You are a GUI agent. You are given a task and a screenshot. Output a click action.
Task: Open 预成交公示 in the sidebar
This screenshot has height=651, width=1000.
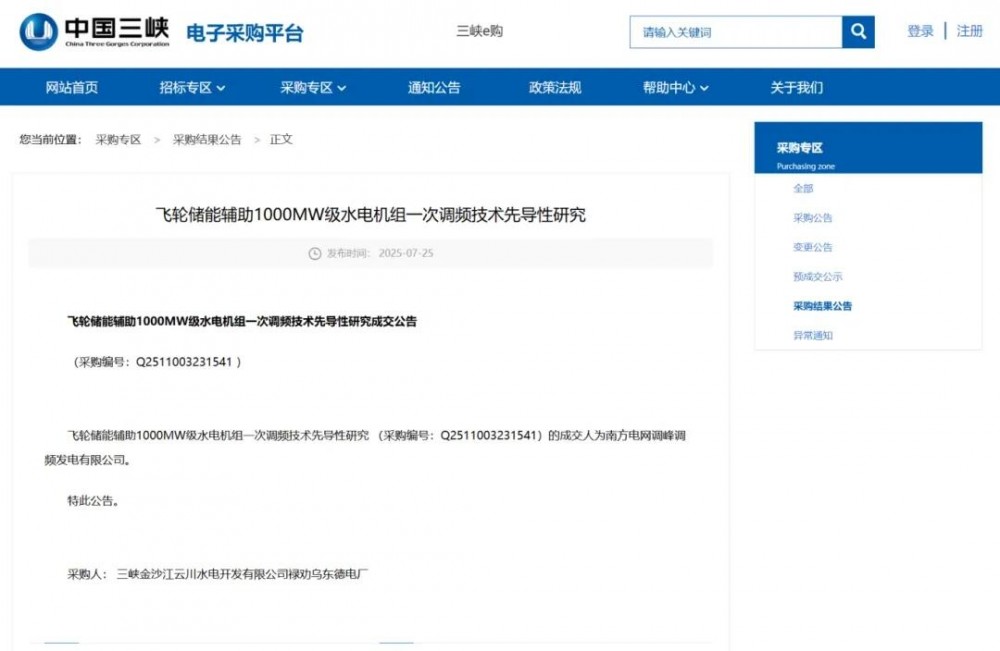[x=816, y=276]
